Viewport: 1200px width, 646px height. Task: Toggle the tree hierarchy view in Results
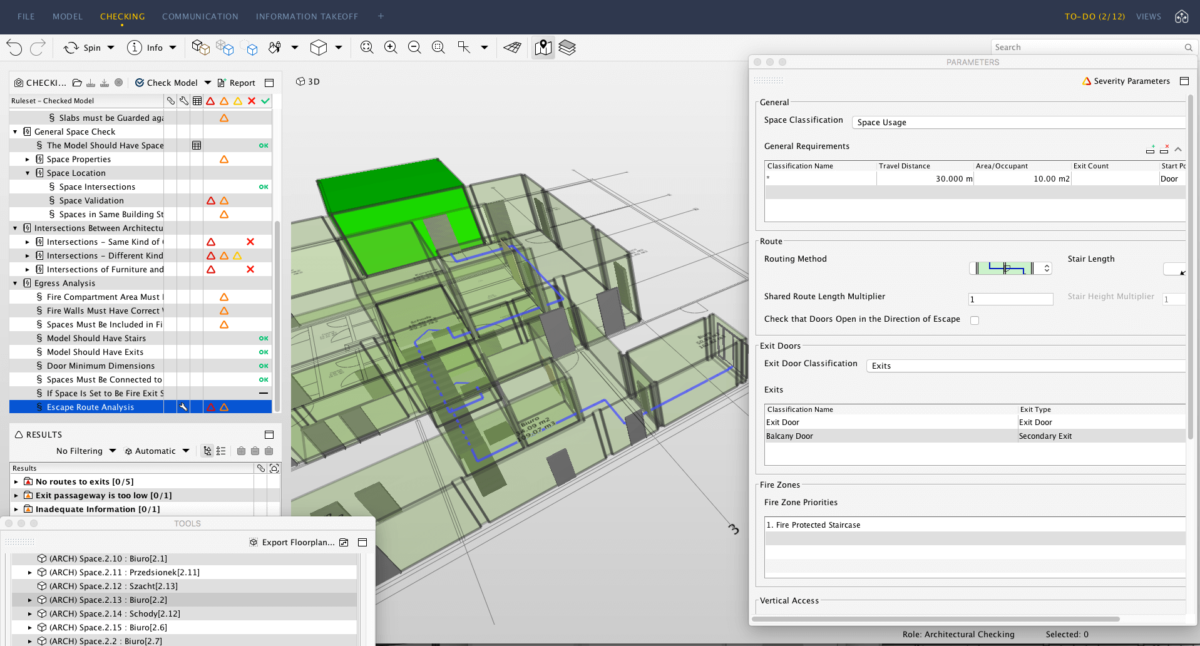pyautogui.click(x=206, y=451)
